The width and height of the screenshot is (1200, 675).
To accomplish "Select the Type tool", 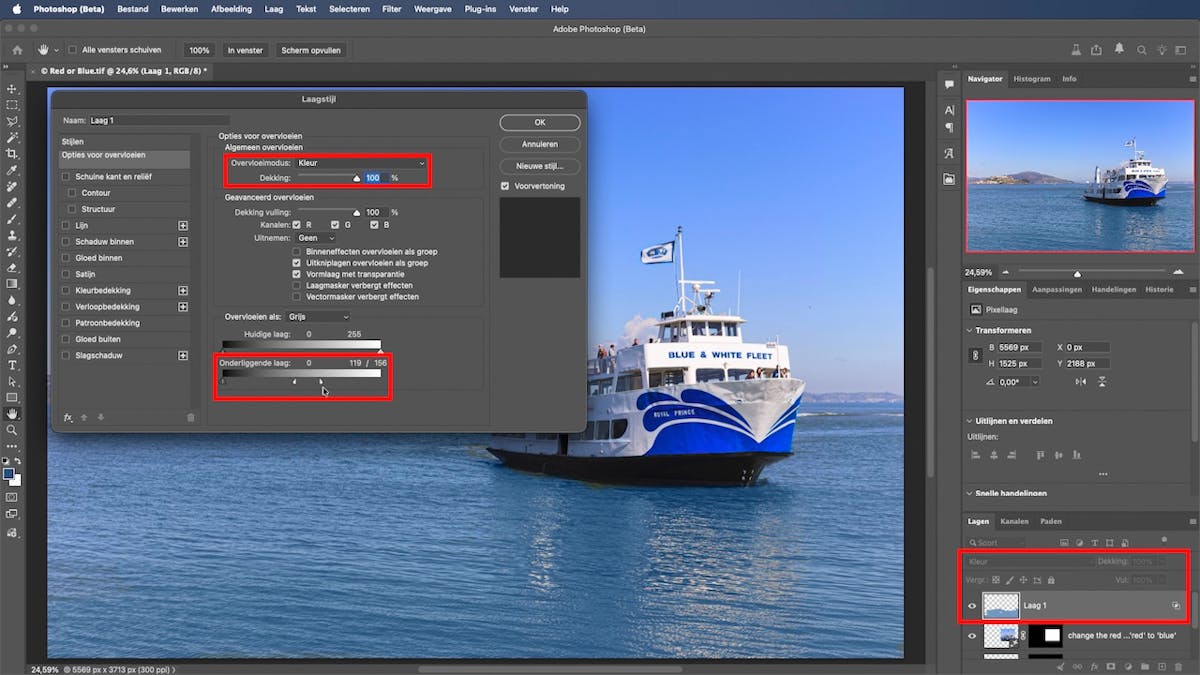I will pyautogui.click(x=12, y=365).
